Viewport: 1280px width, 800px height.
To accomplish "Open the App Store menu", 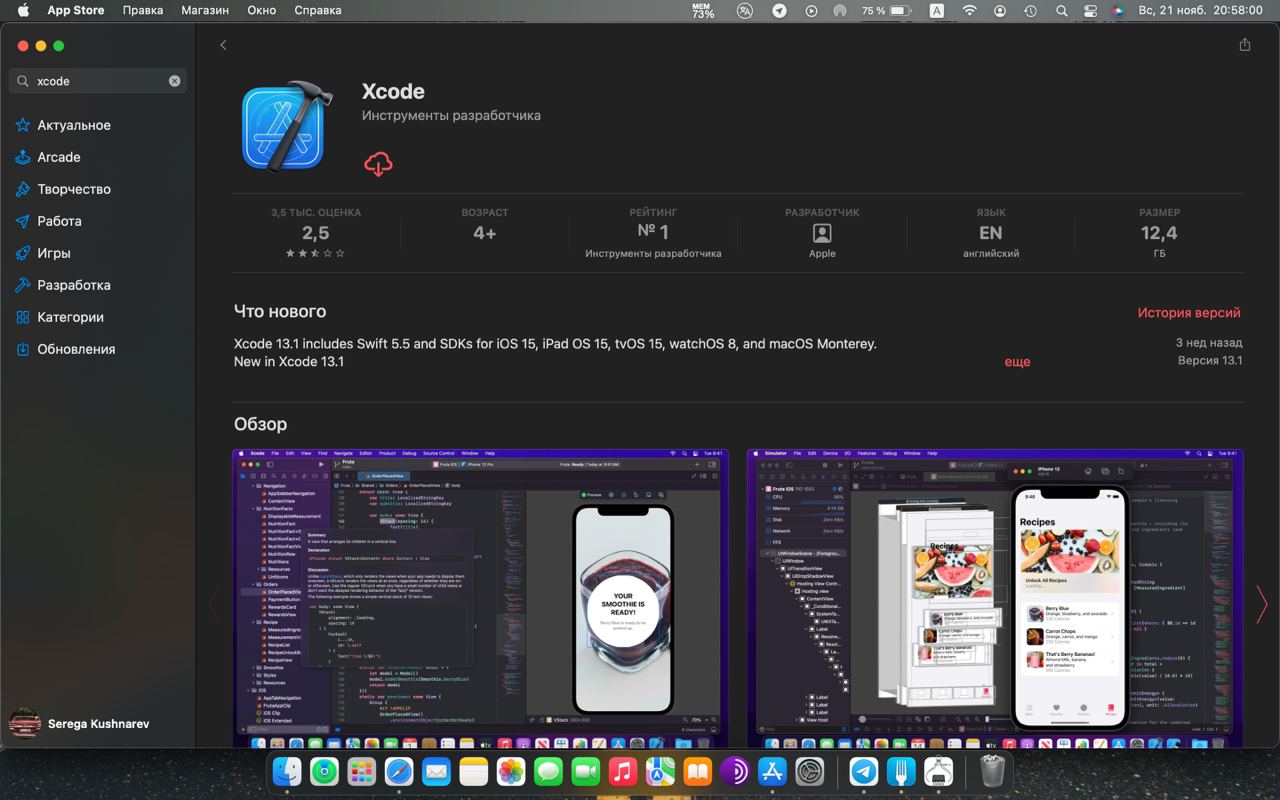I will point(76,10).
